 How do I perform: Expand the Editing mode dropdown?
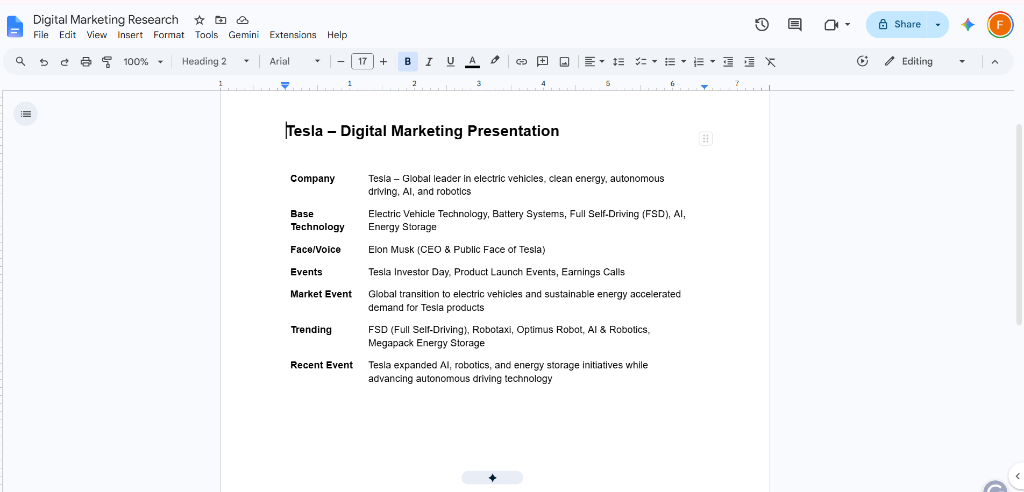[x=925, y=61]
